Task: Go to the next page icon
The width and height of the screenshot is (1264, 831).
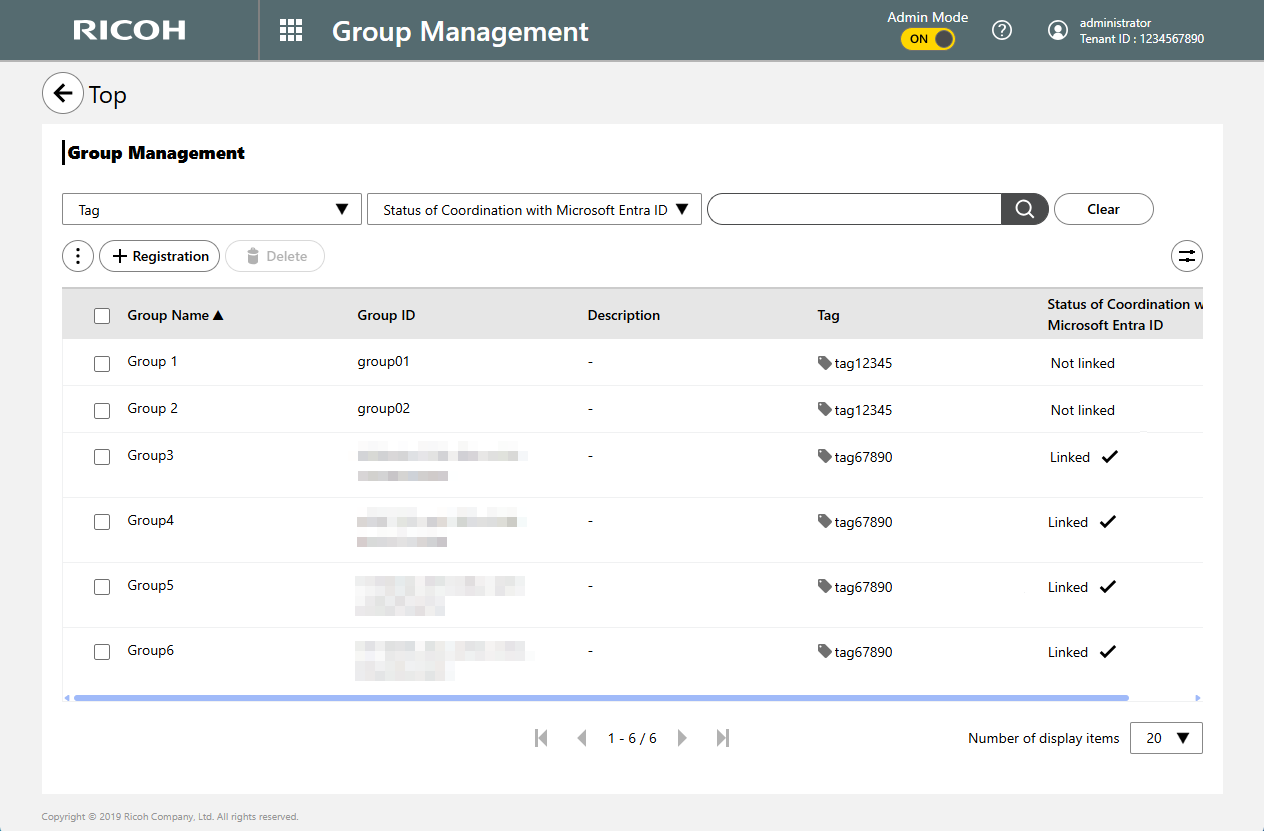Action: [682, 738]
